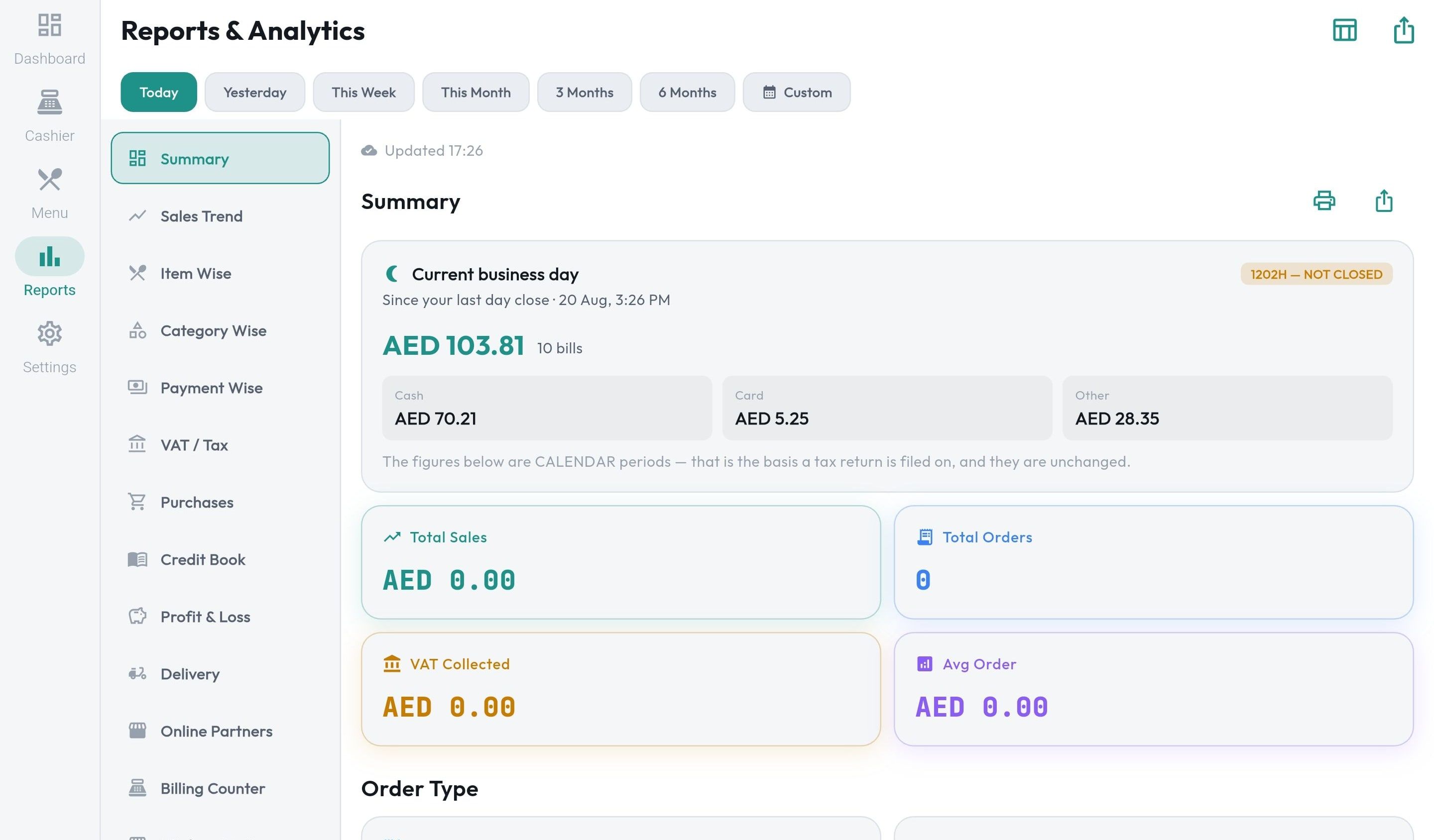The height and width of the screenshot is (840, 1434).
Task: Click the cloud synced icon next to Updated
Action: pos(369,151)
